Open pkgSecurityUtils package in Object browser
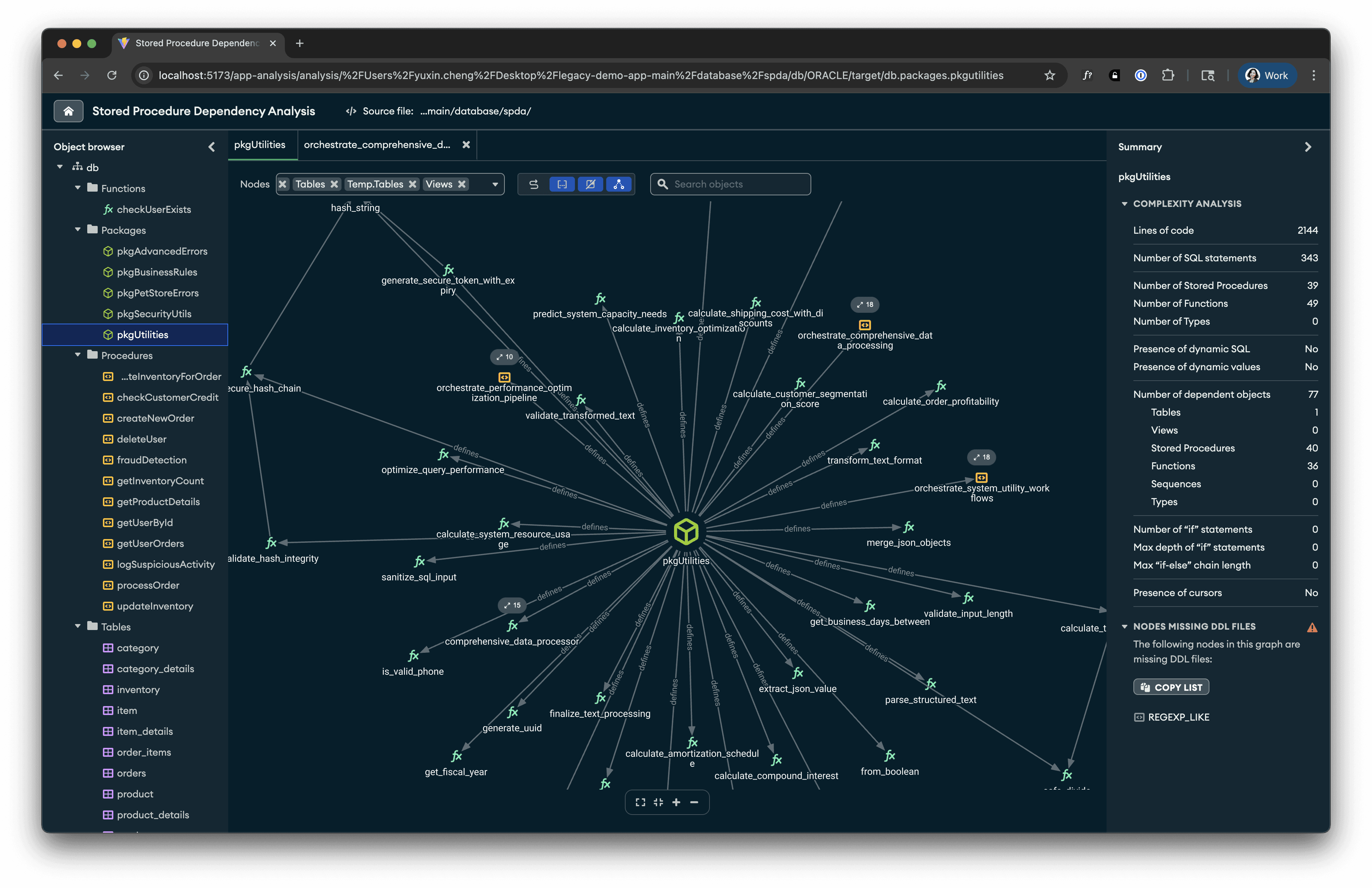Screen dimensions: 1372x888 [x=154, y=314]
